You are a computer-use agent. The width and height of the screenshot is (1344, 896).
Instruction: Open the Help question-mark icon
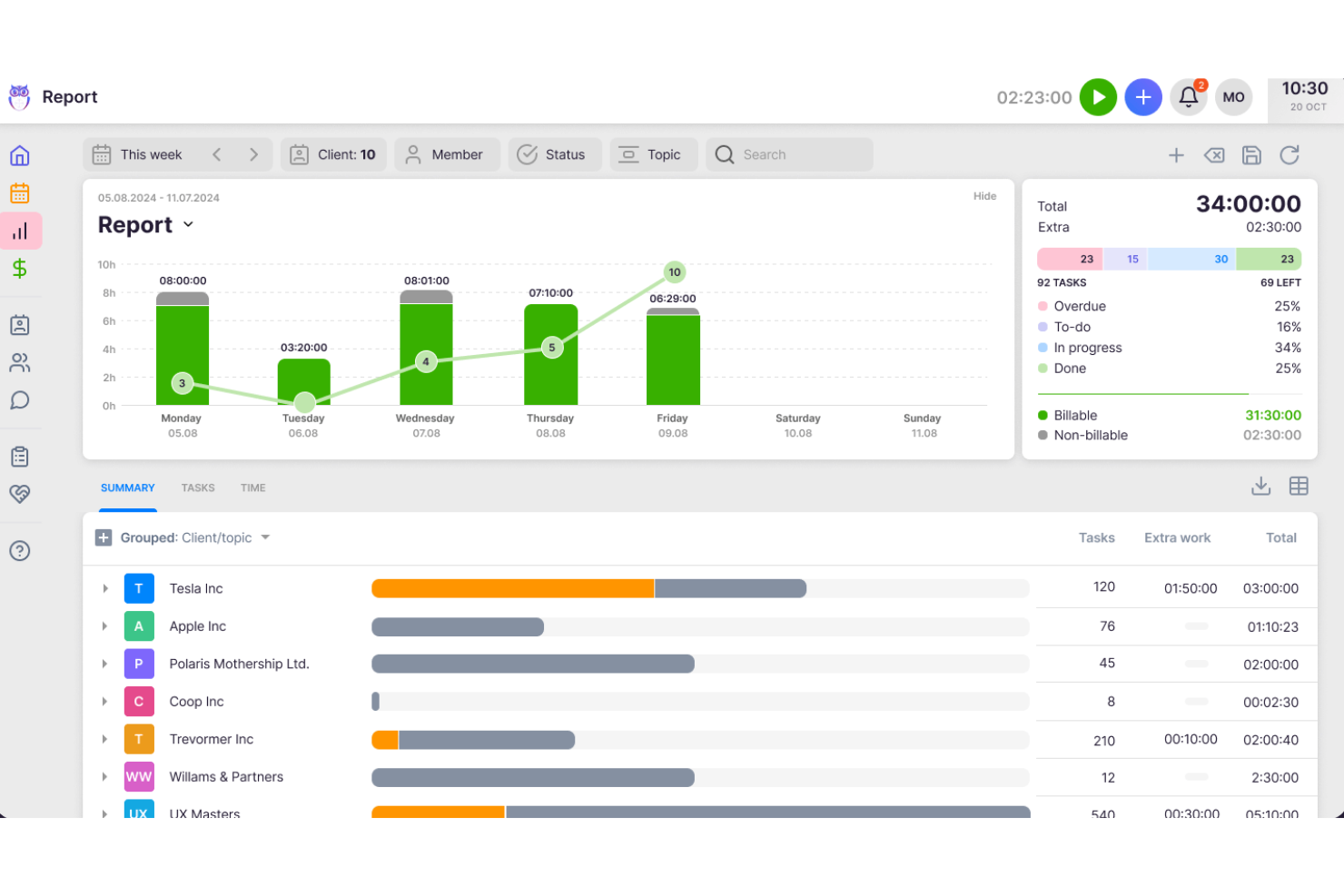(x=20, y=550)
